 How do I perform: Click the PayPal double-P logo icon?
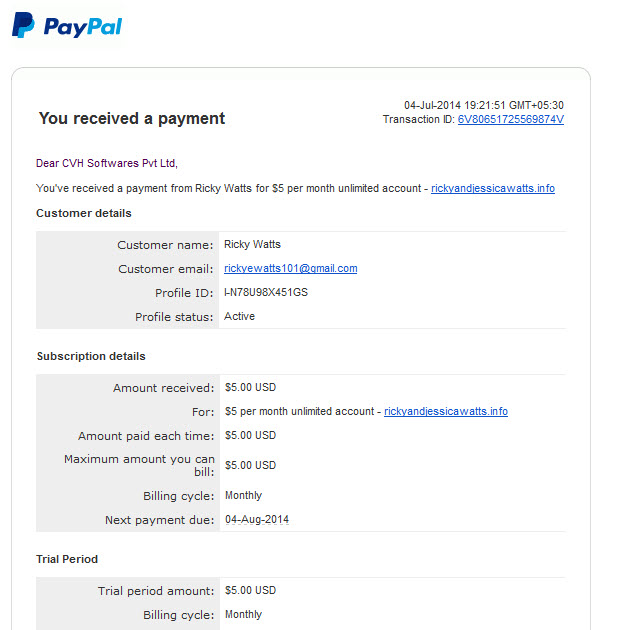tap(23, 25)
